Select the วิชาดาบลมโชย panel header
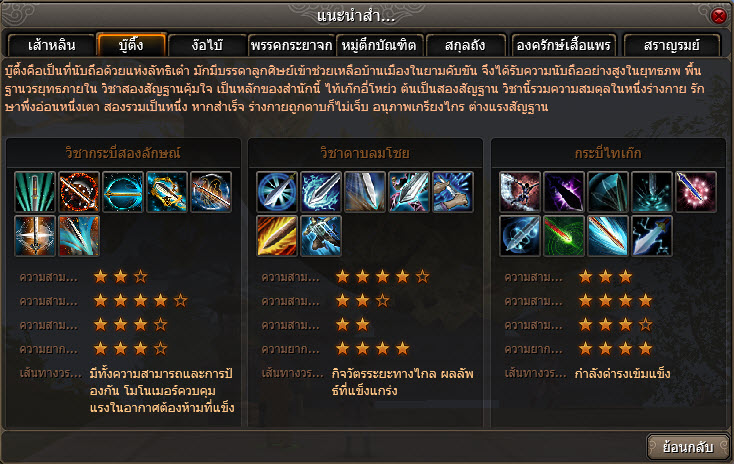The width and height of the screenshot is (734, 464). tap(365, 153)
